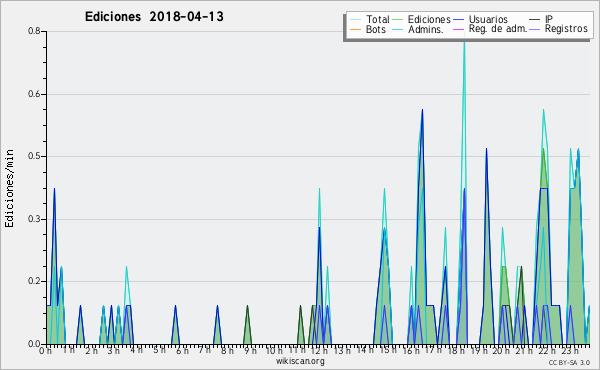The image size is (600, 370).
Task: Click the 'Ediciones' legend label
Action: tap(429, 19)
